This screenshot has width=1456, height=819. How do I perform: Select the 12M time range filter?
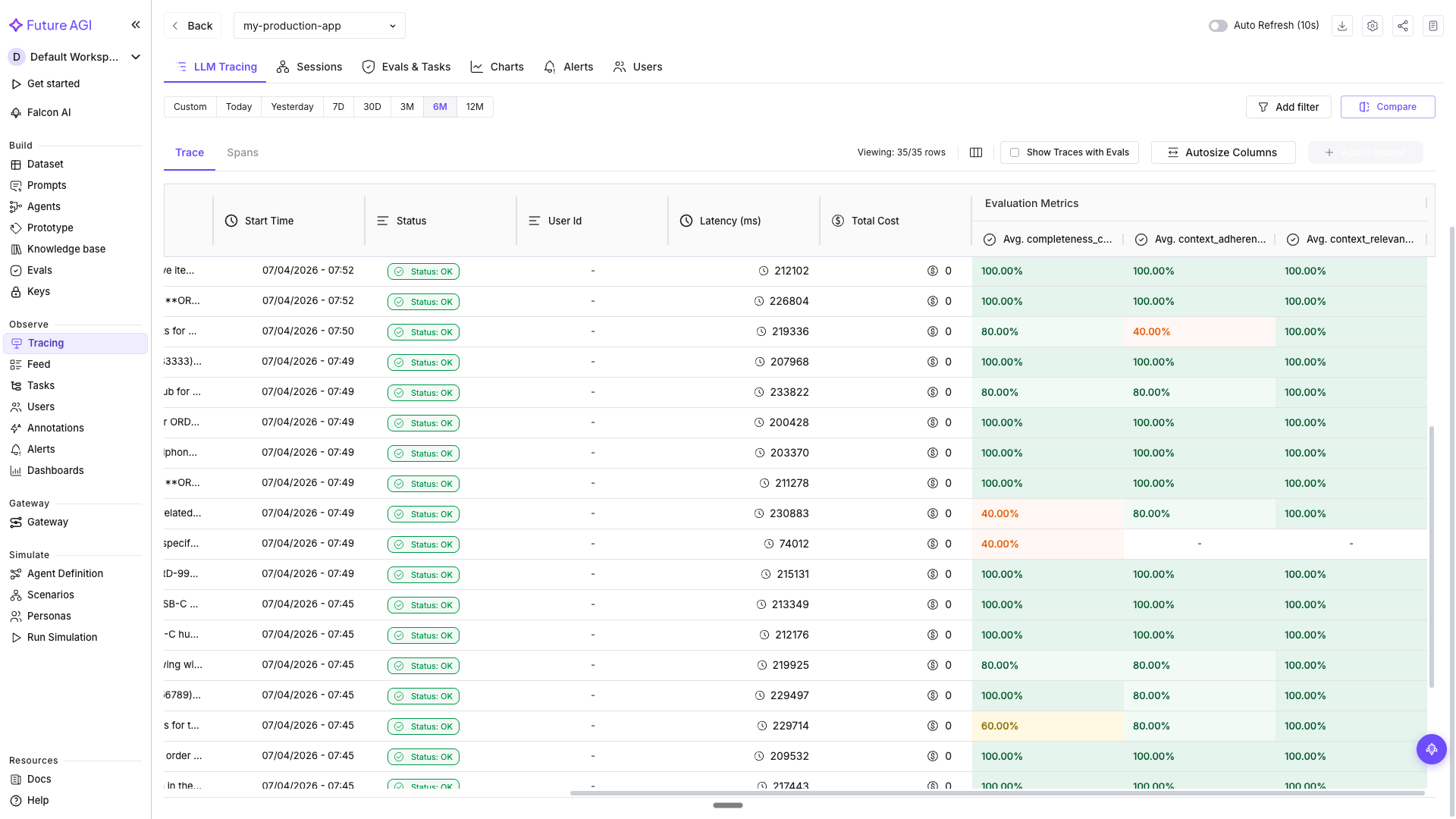pyautogui.click(x=475, y=107)
